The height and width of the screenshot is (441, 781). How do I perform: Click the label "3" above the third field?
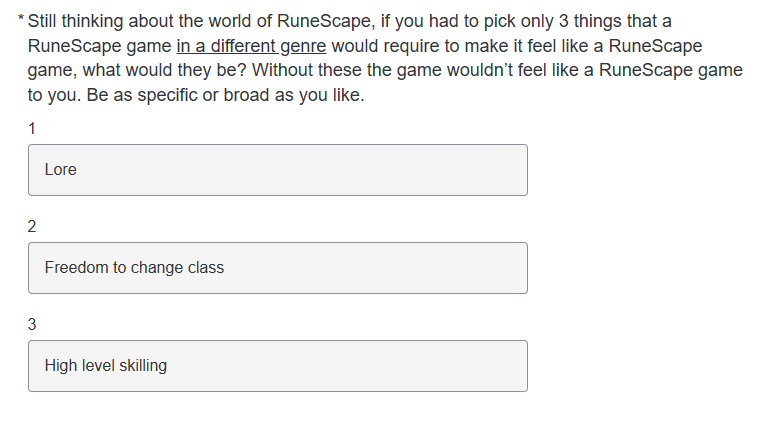coord(32,324)
